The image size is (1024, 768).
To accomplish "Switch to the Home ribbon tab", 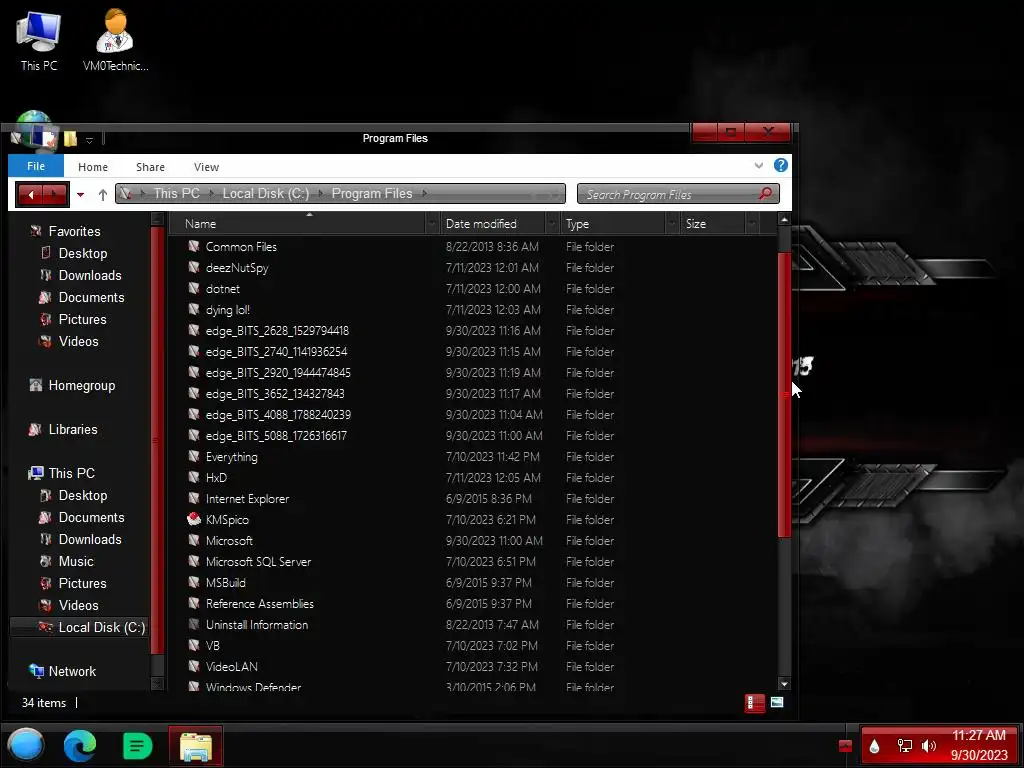I will [93, 167].
